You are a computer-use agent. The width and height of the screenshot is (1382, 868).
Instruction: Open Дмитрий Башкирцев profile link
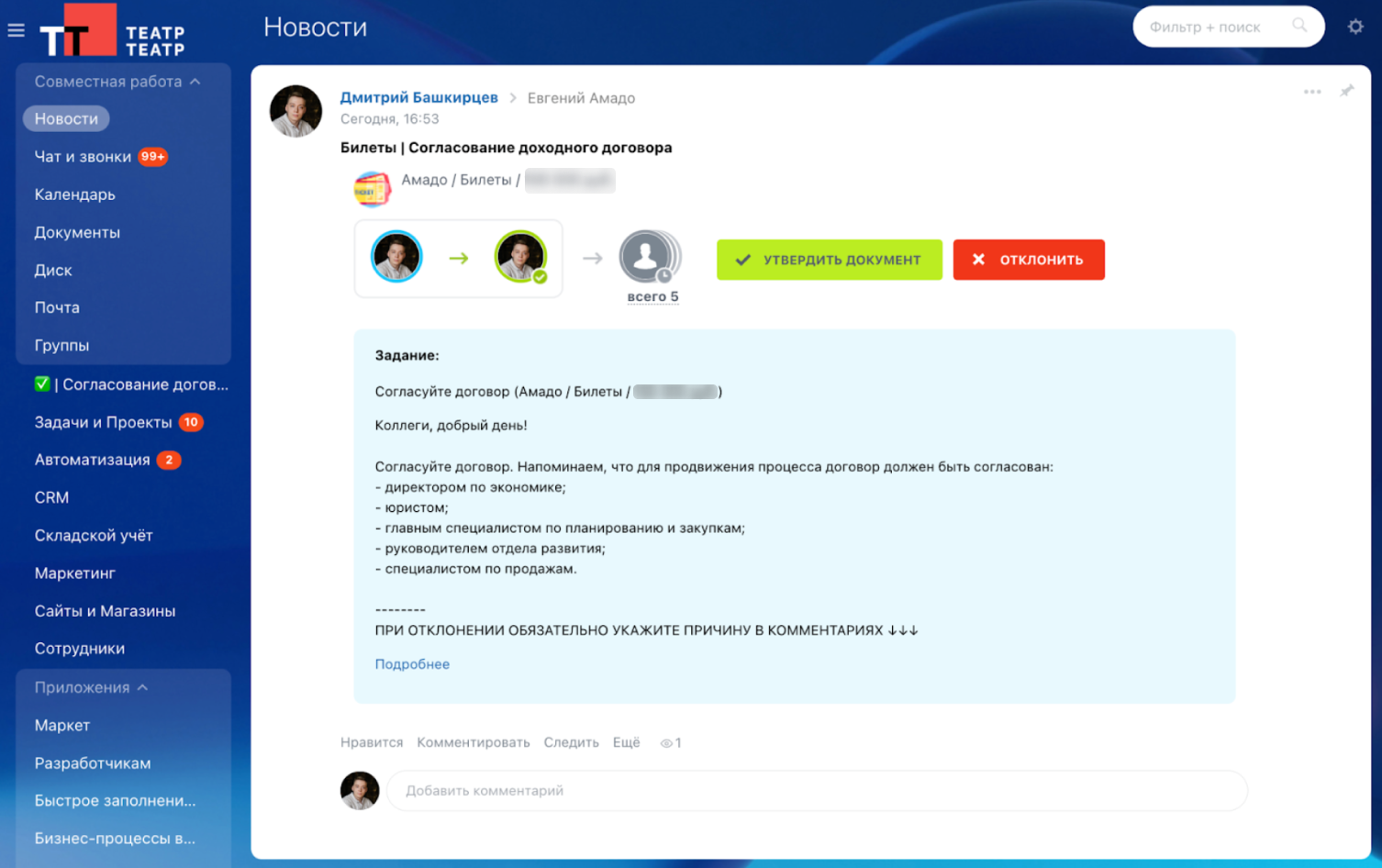click(419, 97)
